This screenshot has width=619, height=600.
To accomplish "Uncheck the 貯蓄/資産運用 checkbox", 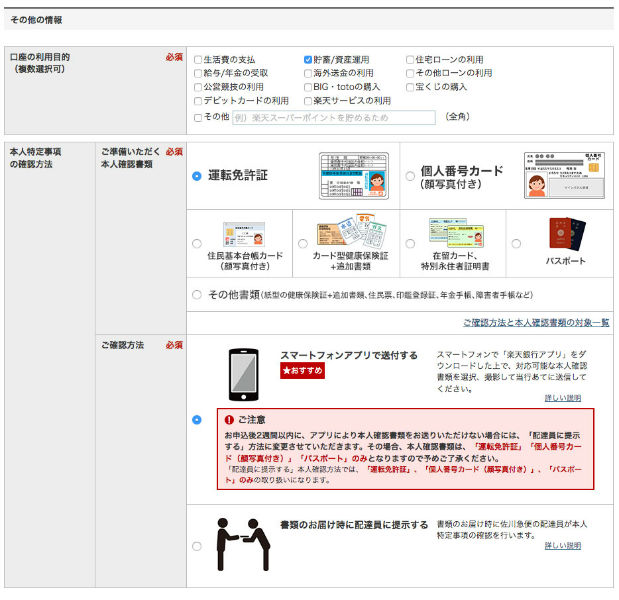I will (x=308, y=59).
